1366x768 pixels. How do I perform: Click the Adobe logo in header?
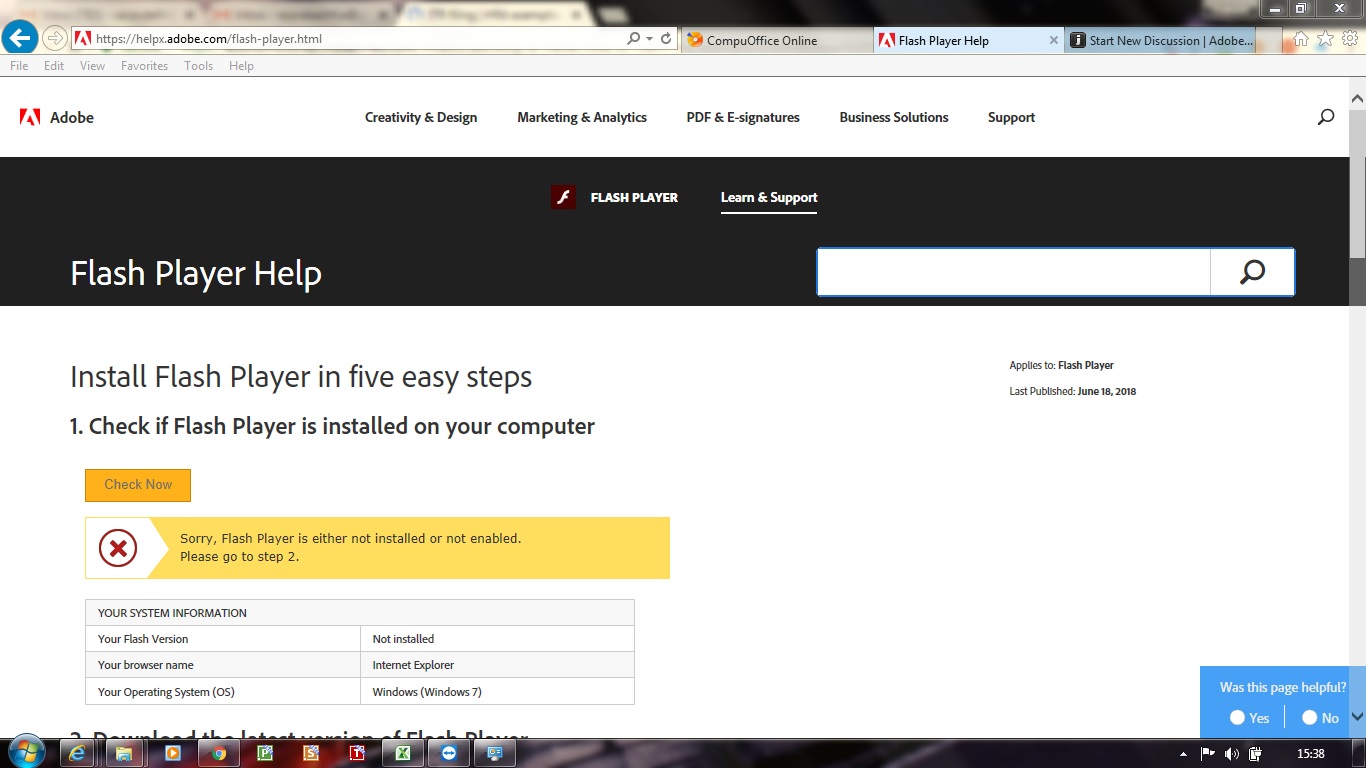pyautogui.click(x=57, y=117)
